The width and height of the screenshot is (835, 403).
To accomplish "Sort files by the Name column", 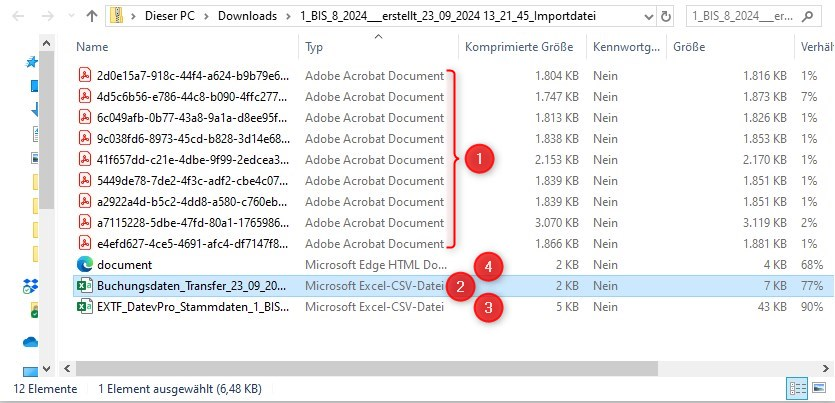I will 92,47.
